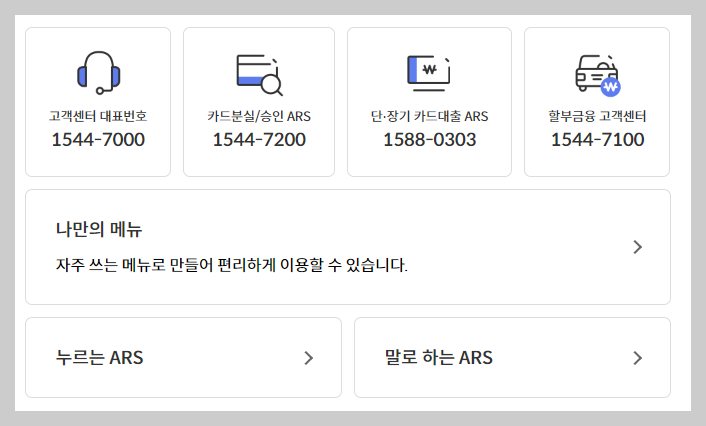
Task: Click the monitor with won symbol icon
Action: [x=429, y=73]
